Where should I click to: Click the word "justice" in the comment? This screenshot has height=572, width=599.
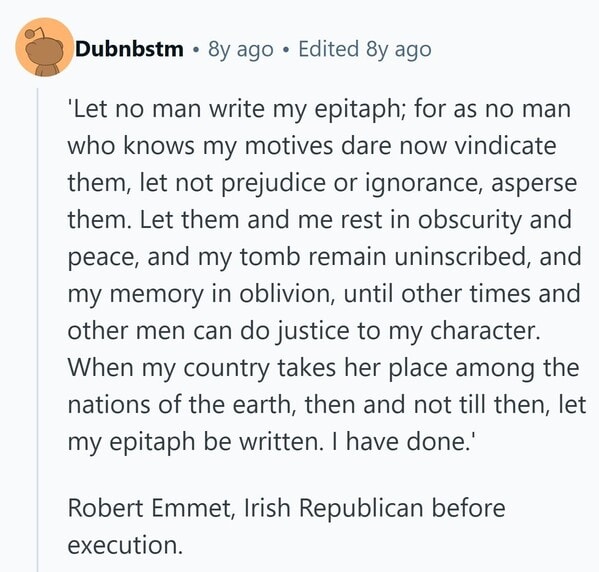coord(313,331)
